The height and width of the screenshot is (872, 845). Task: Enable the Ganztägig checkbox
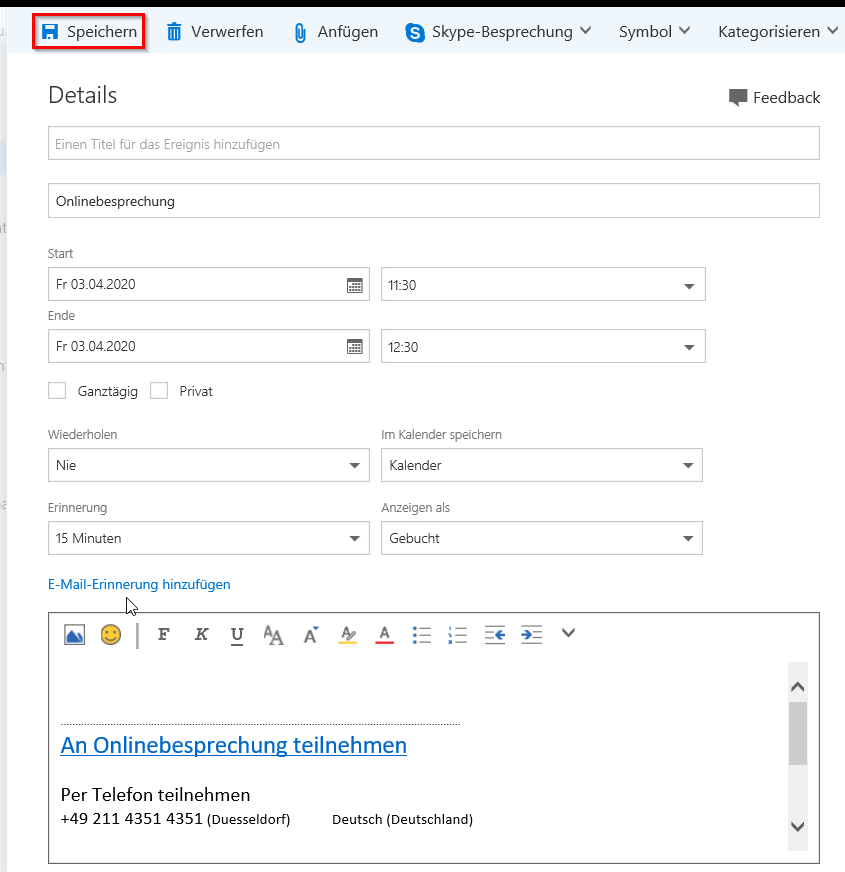(57, 391)
